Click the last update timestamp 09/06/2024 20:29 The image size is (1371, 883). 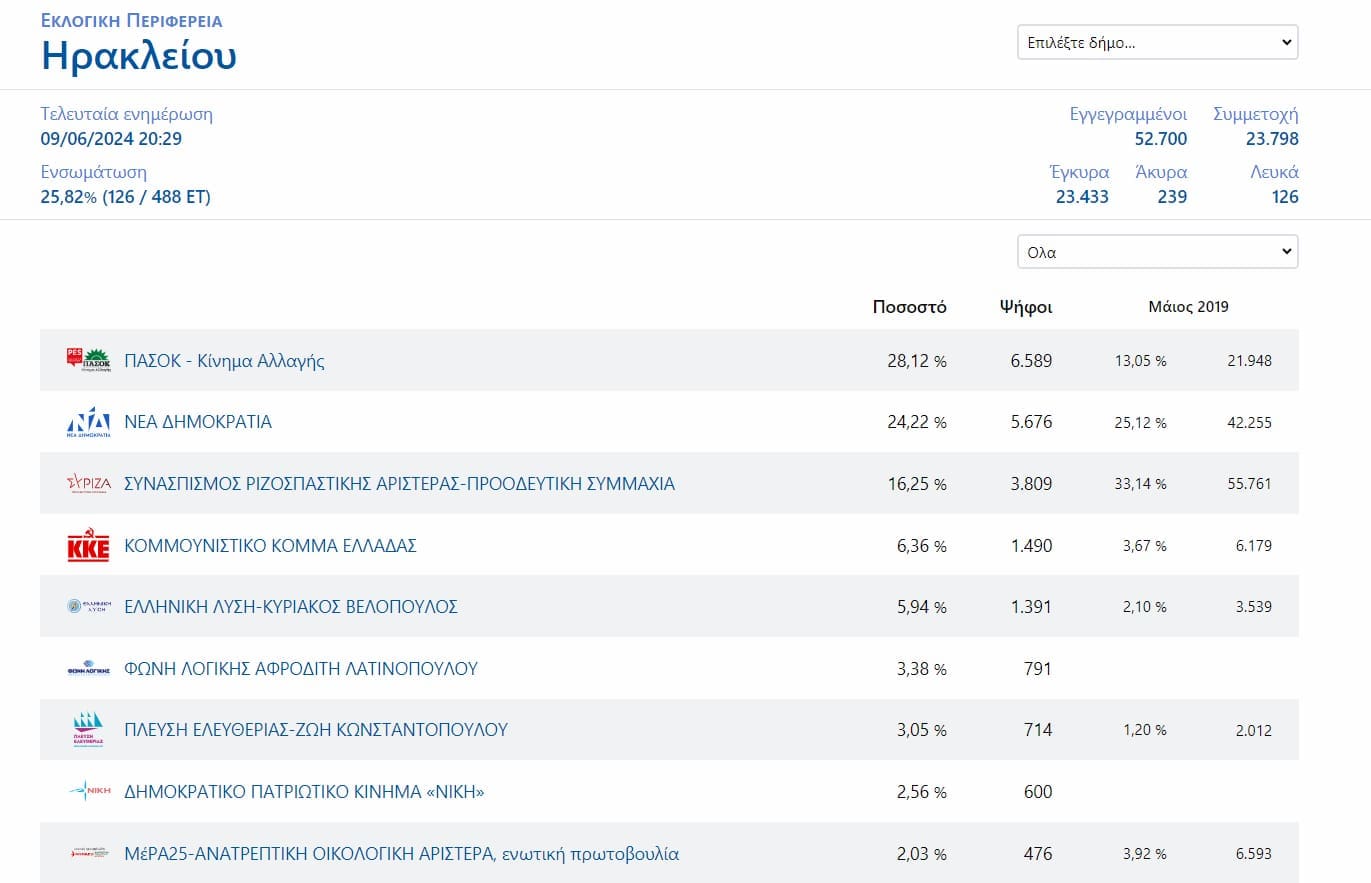pos(111,139)
